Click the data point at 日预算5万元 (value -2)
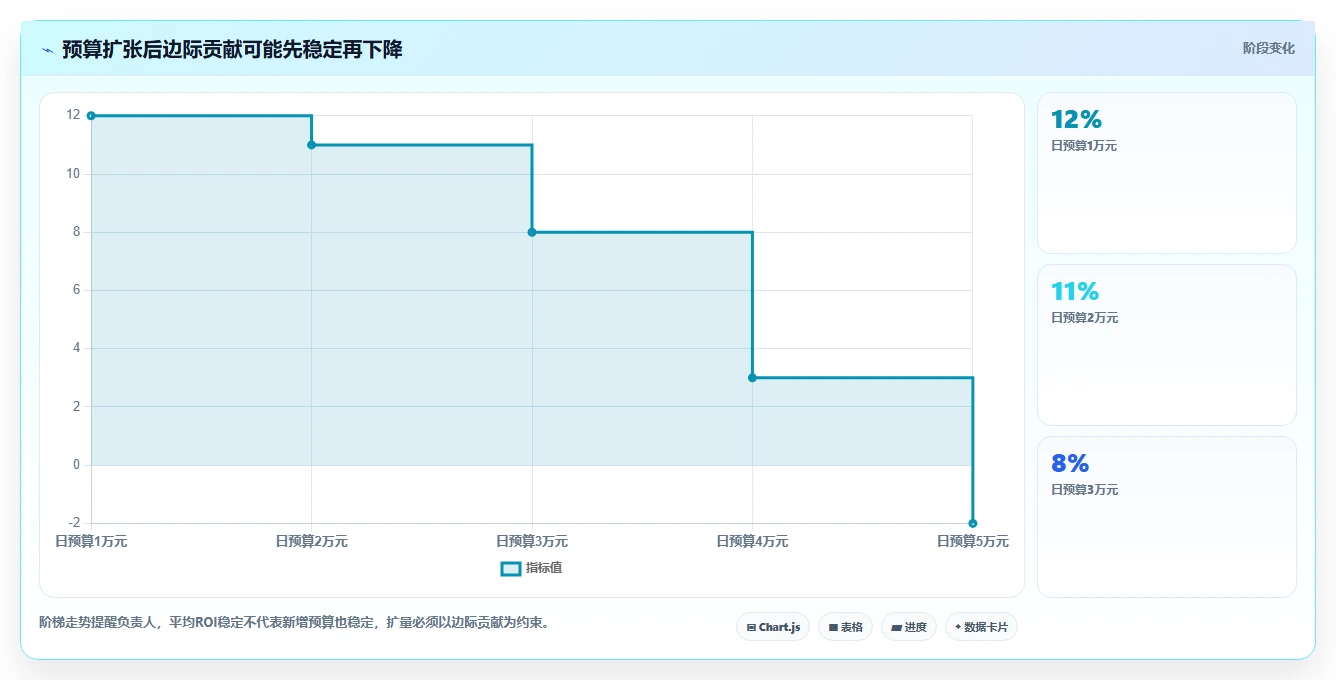 pyautogui.click(x=972, y=523)
